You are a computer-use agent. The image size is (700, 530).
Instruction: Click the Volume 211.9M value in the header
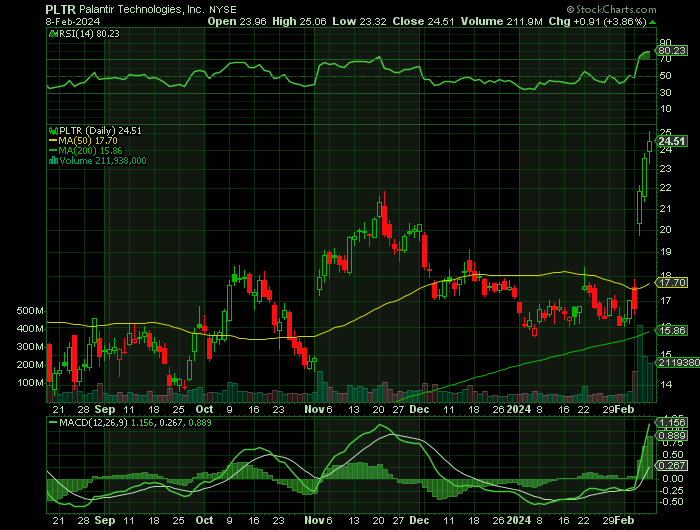coord(501,21)
